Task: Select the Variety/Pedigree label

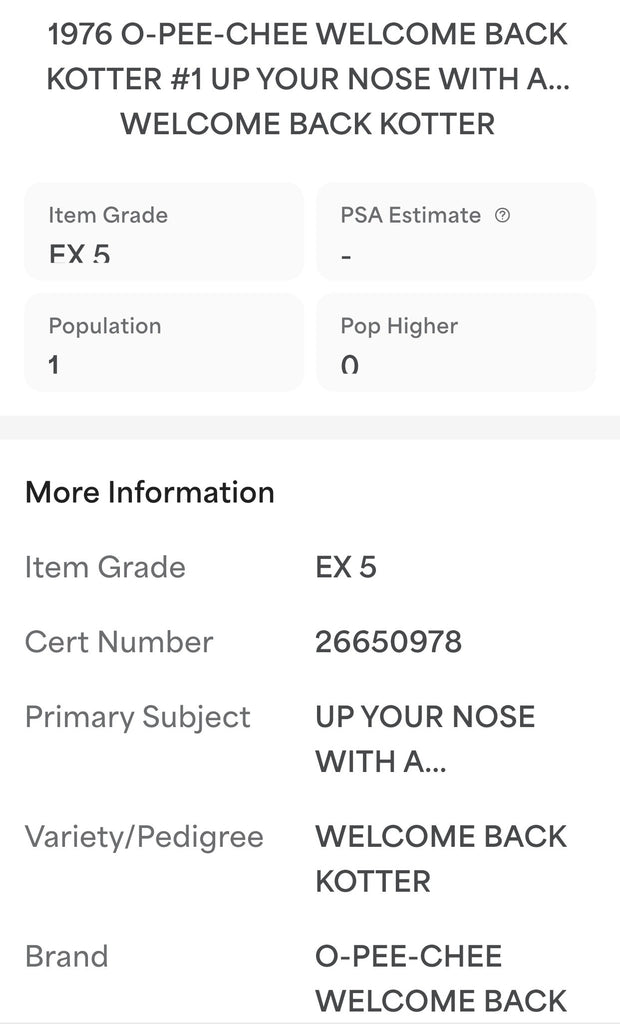Action: tap(144, 836)
